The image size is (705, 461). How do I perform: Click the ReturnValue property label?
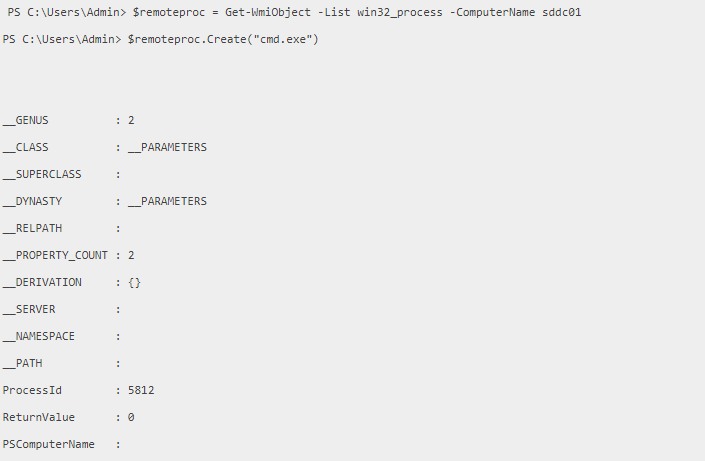(39, 417)
